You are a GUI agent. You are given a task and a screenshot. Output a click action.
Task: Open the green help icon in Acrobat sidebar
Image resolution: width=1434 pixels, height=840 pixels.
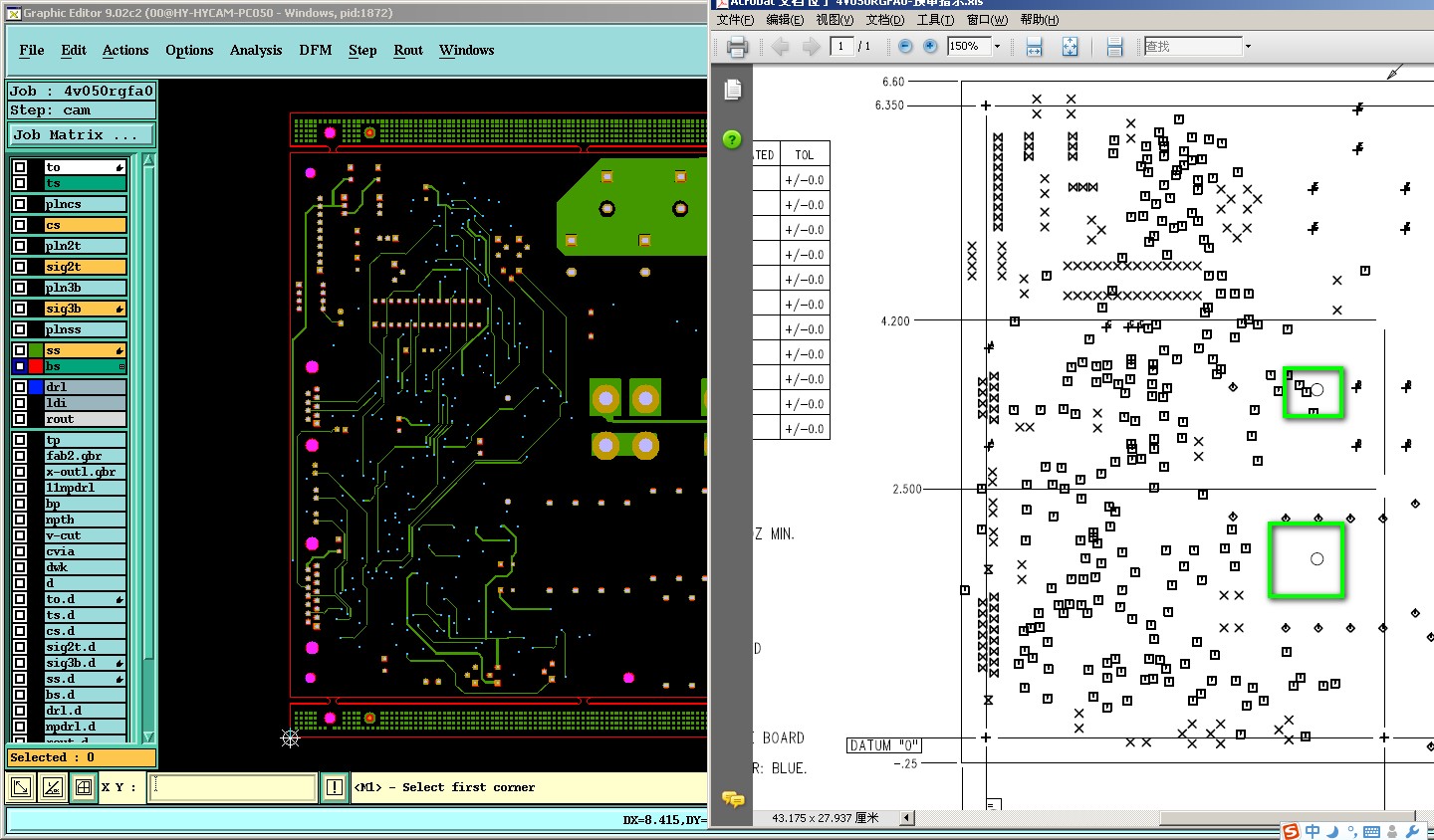732,139
